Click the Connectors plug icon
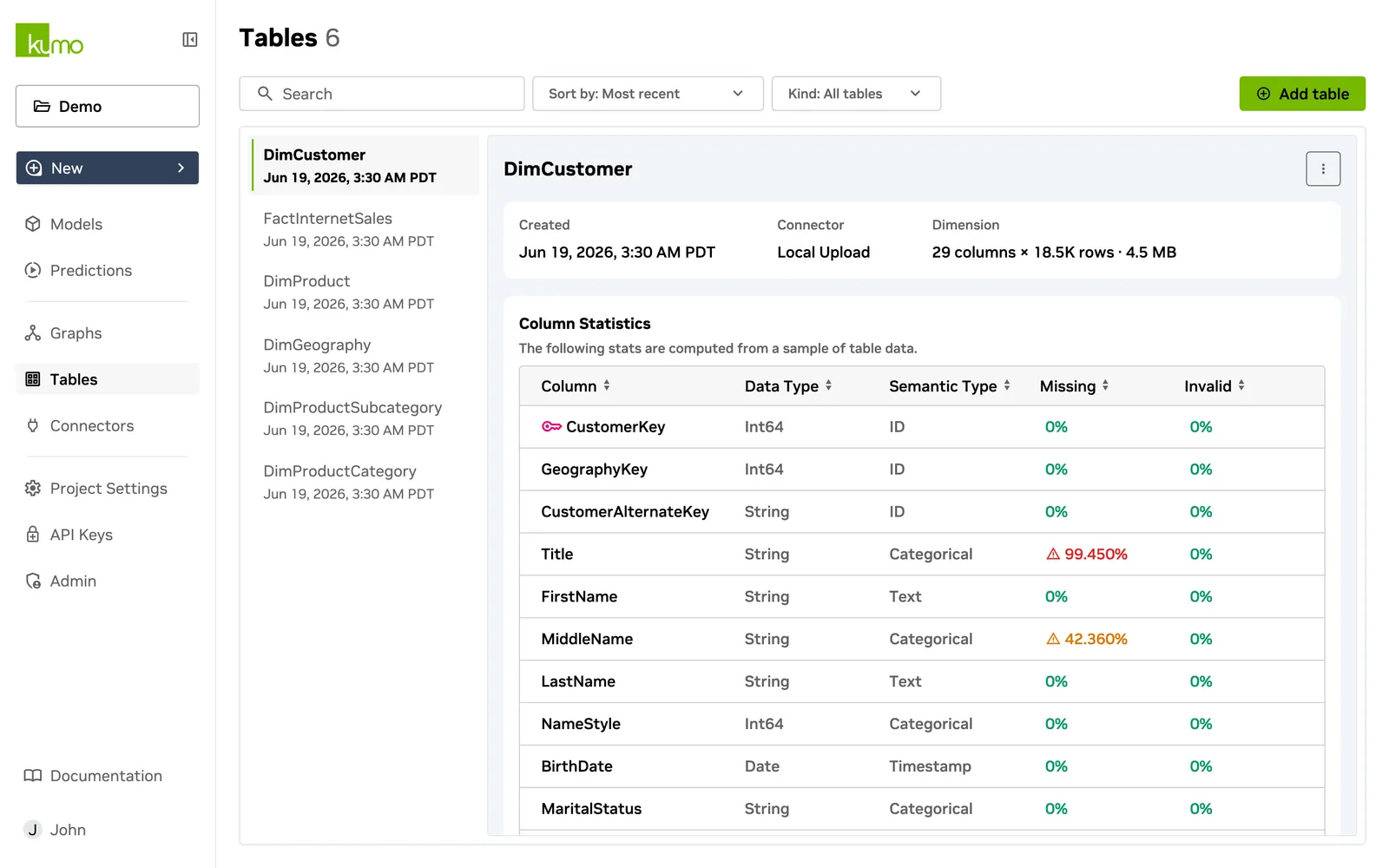1389x868 pixels. pos(33,425)
